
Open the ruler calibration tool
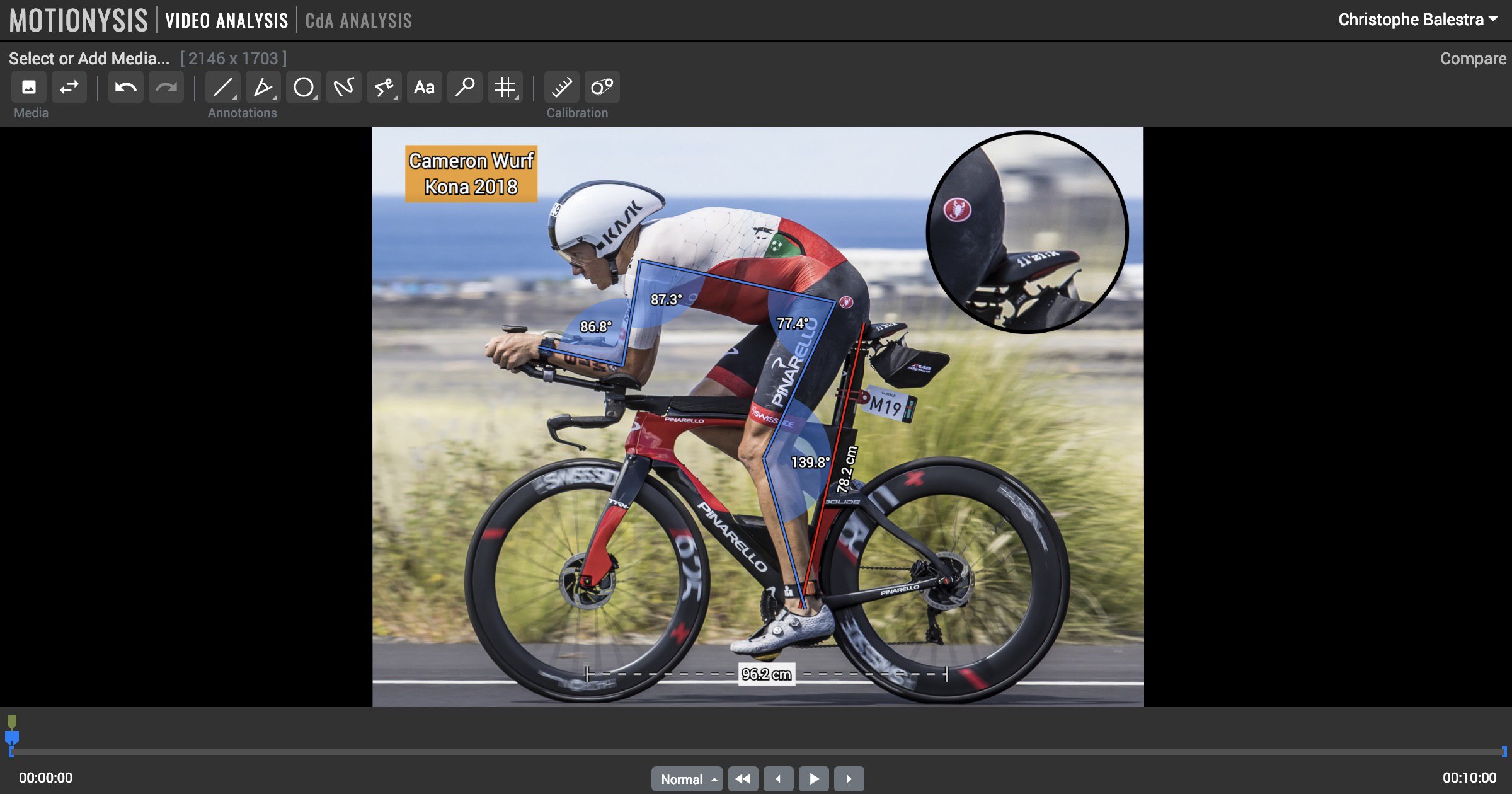[562, 87]
